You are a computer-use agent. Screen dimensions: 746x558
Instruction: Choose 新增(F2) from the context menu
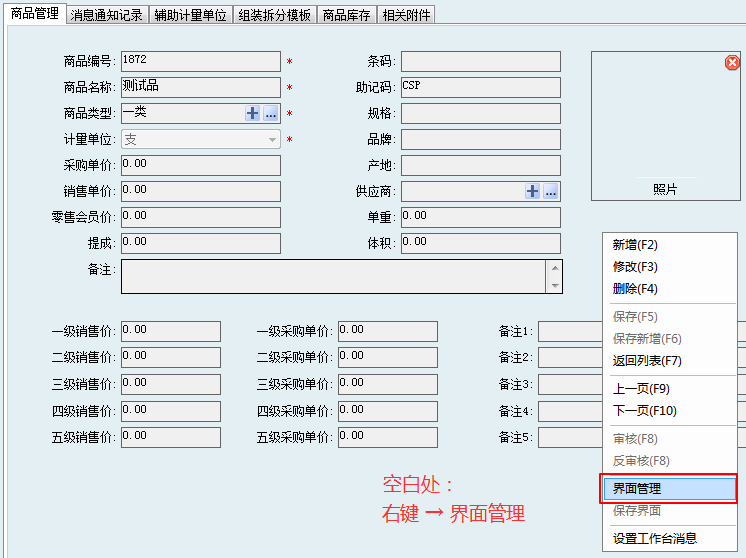[x=635, y=245]
